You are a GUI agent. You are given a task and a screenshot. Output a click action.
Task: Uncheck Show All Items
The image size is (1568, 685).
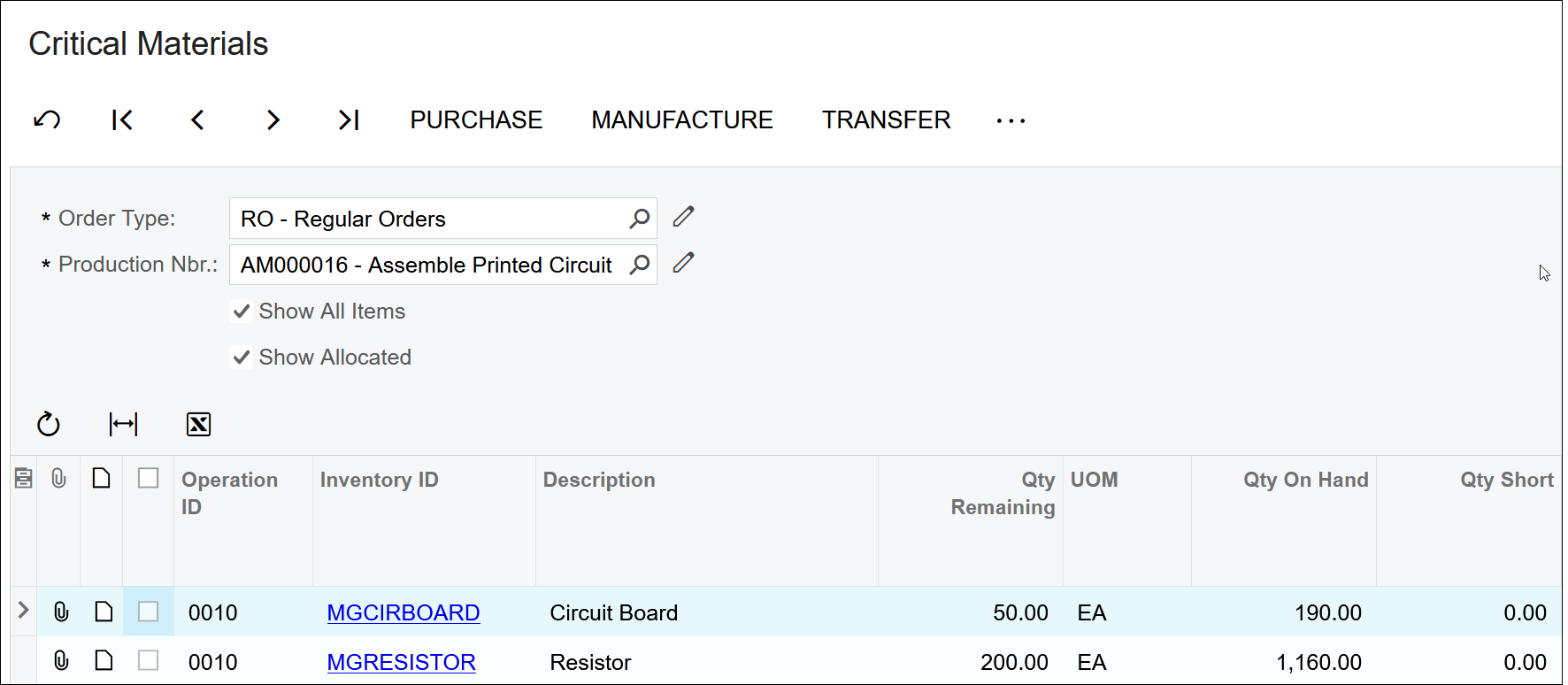click(241, 312)
